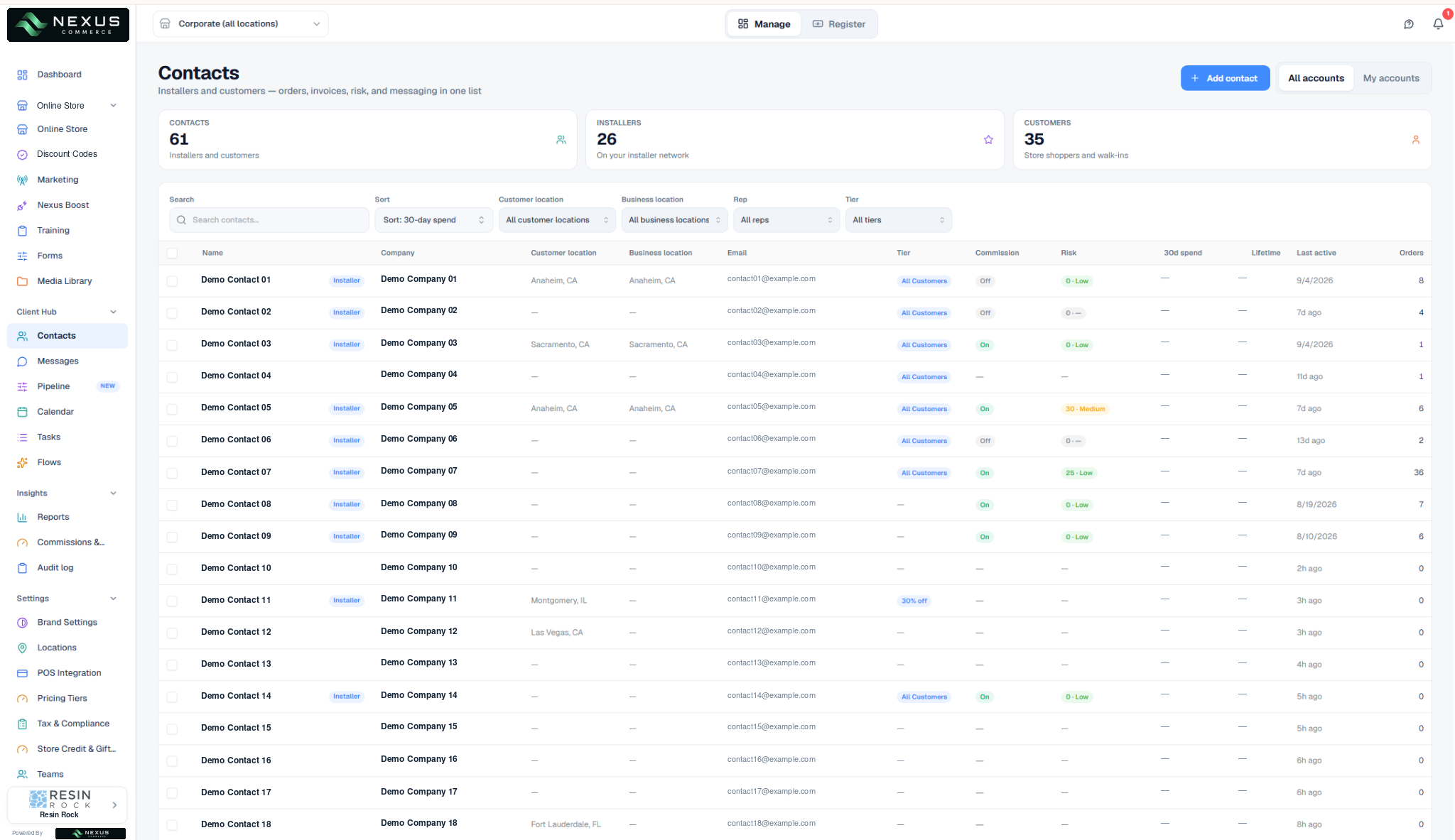This screenshot has height=840, width=1455.
Task: Click contact09@example.com email
Action: tap(771, 535)
